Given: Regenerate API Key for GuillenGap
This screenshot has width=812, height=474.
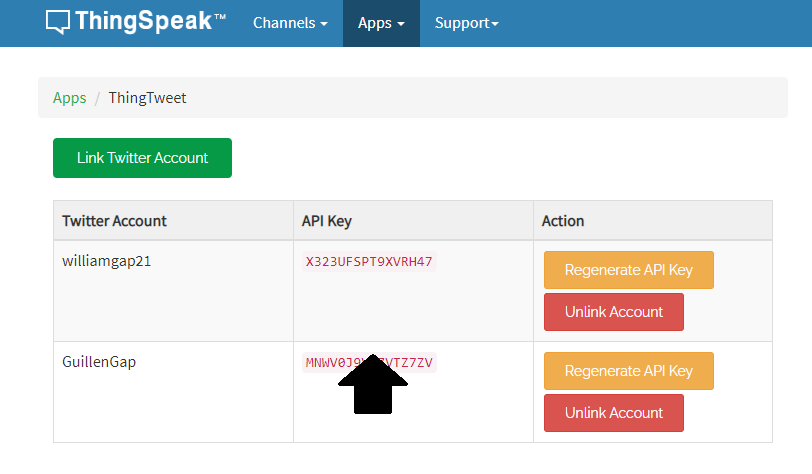Looking at the screenshot, I should (629, 371).
